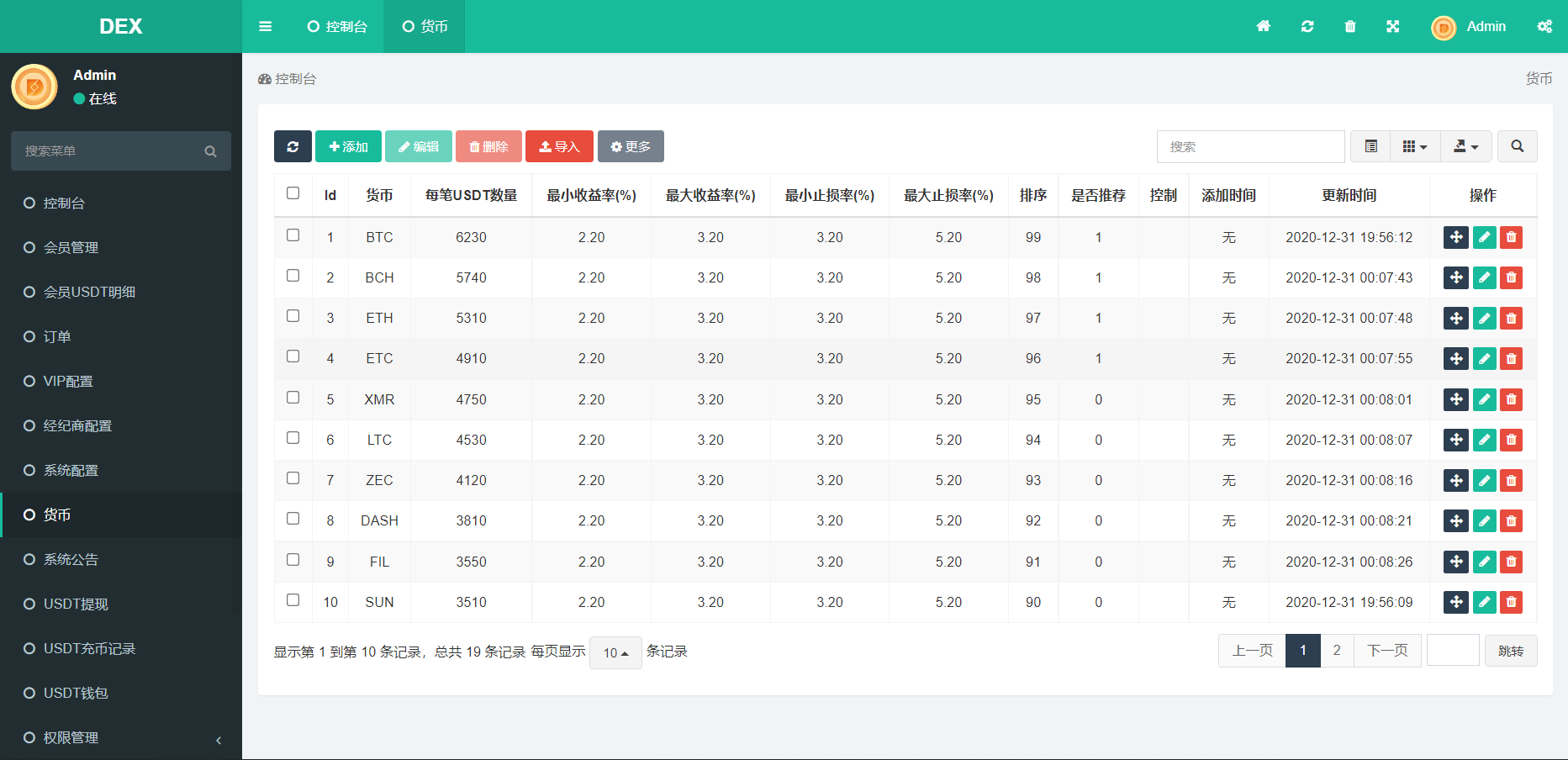Toggle the sidebar hamburger menu icon
1568x760 pixels.
[x=265, y=26]
